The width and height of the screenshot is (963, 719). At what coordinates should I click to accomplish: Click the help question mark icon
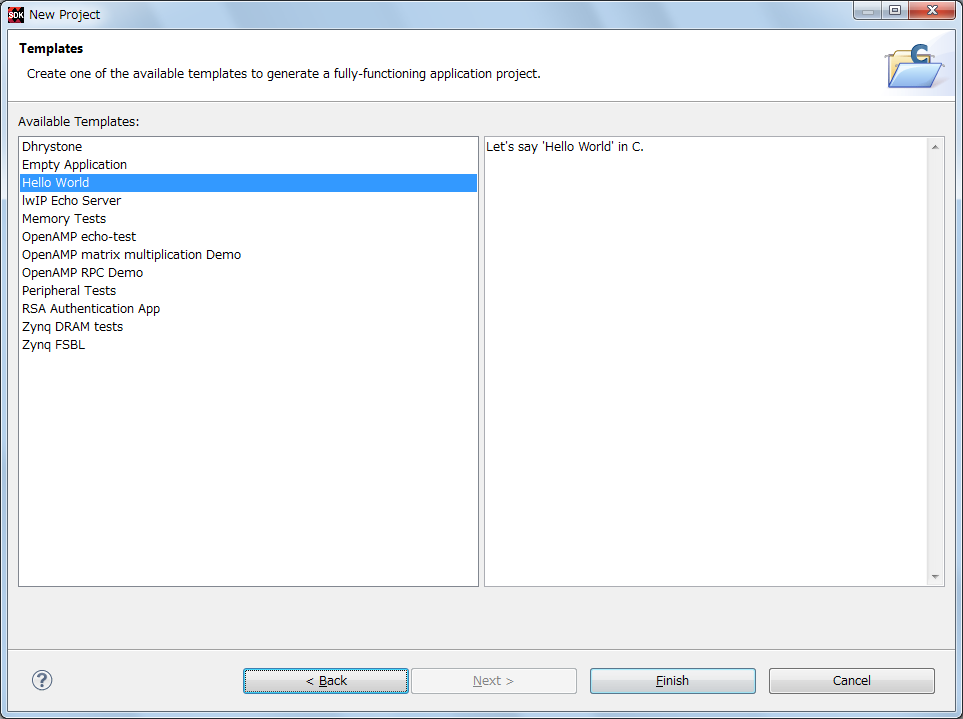point(42,680)
